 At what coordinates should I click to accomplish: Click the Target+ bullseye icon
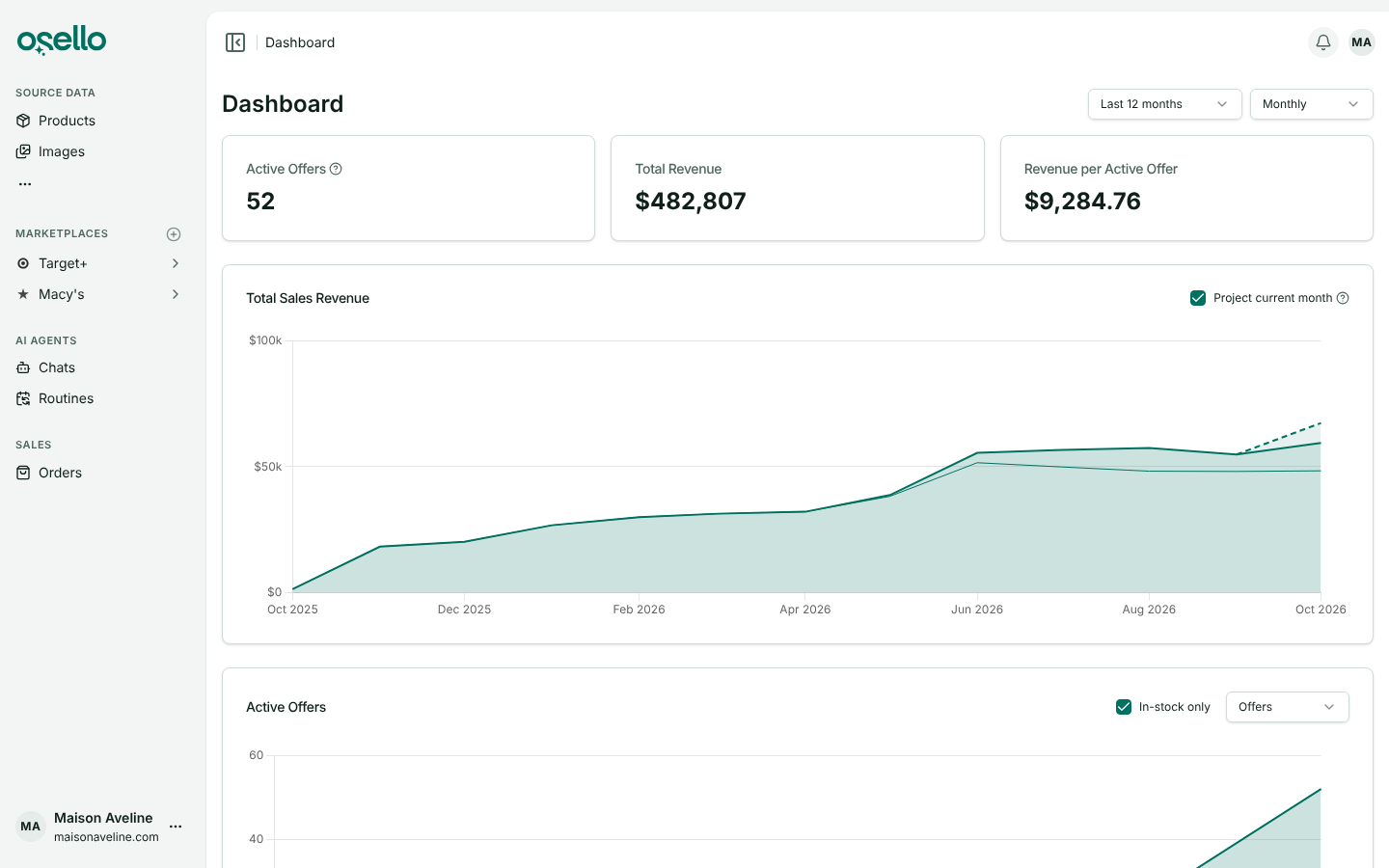pos(23,263)
